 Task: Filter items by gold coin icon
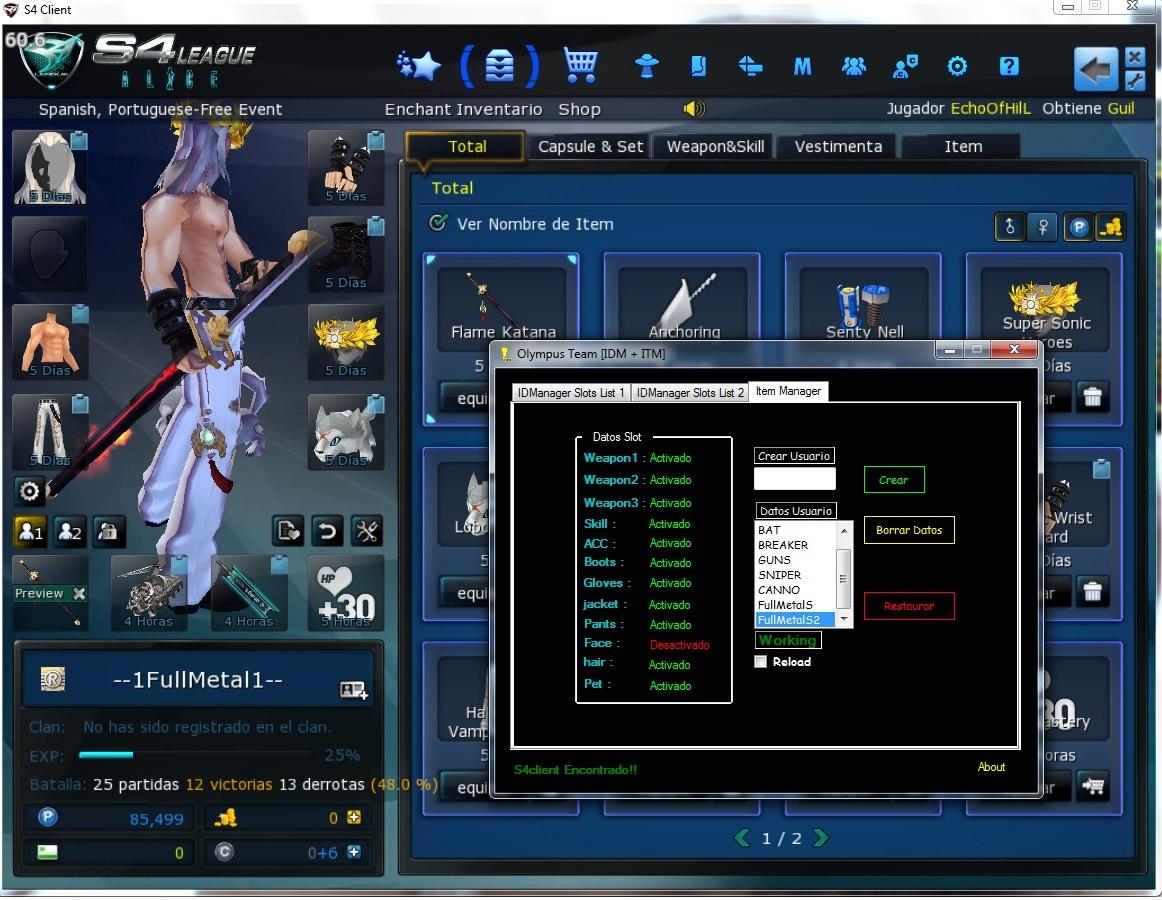[1110, 227]
